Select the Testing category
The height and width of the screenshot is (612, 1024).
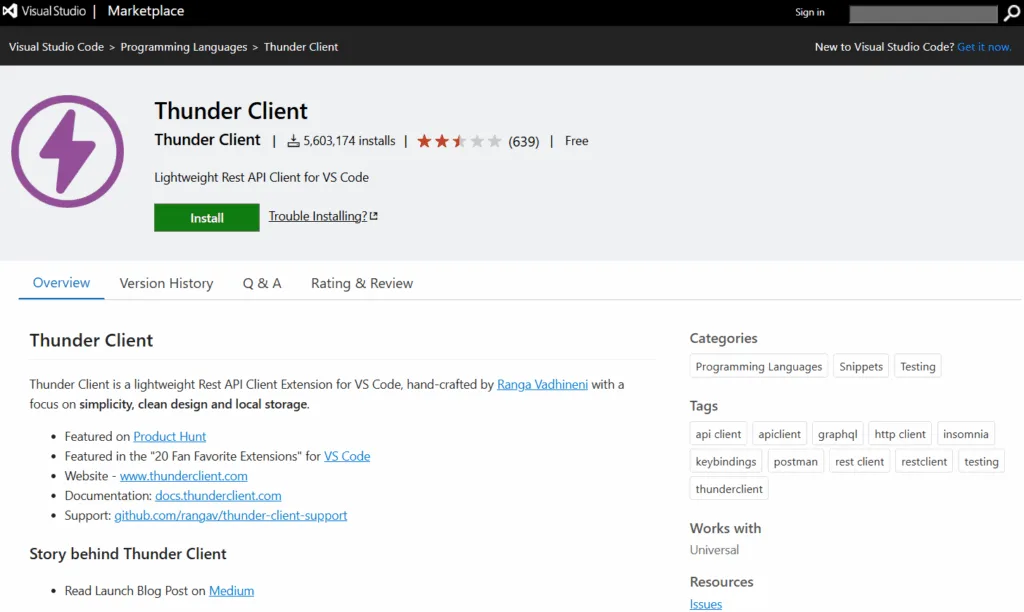(x=918, y=366)
